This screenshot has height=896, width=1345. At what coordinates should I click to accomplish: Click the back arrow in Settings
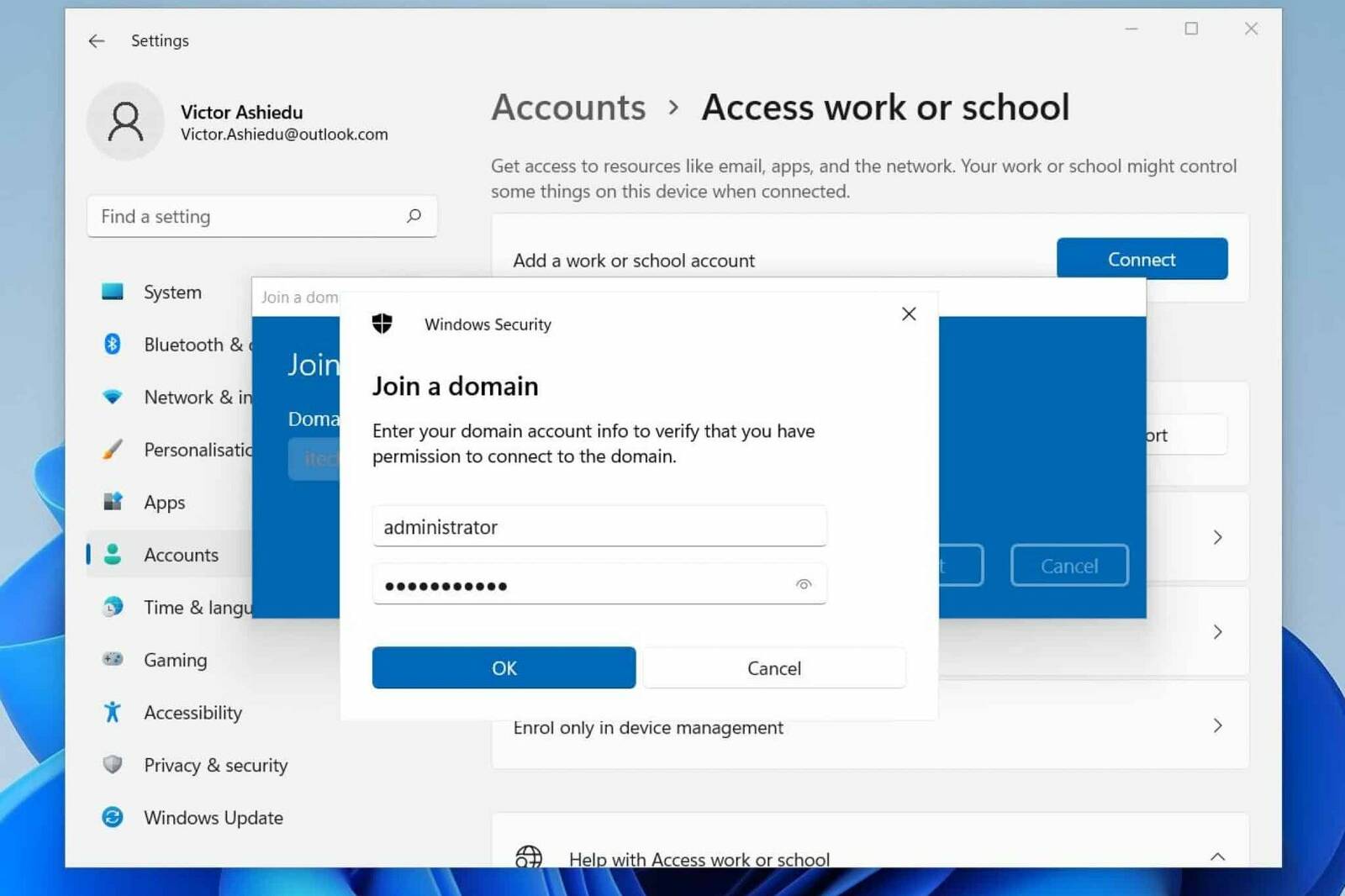[97, 40]
